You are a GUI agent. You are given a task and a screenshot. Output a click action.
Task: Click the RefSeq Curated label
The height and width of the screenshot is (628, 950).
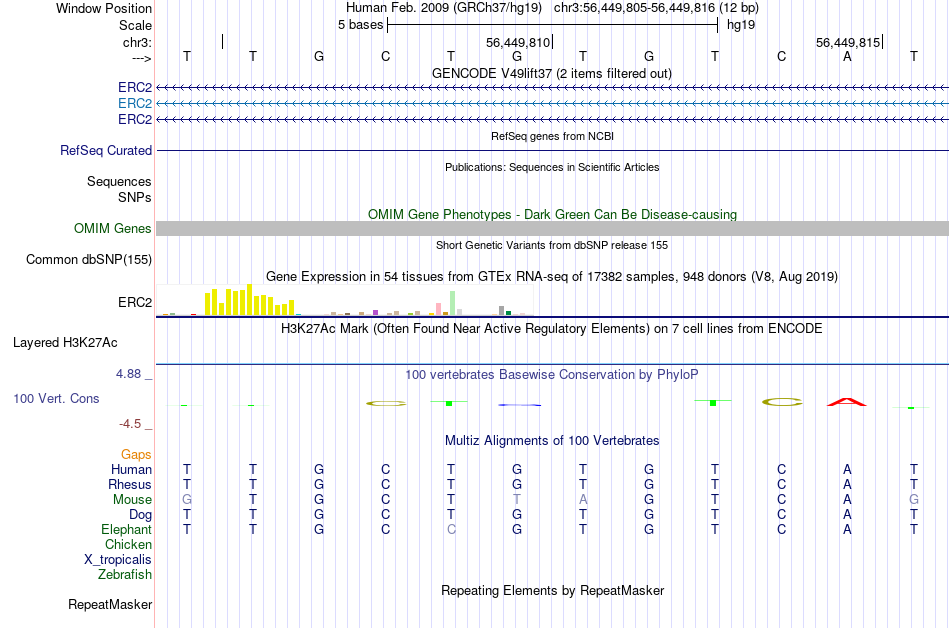105,150
